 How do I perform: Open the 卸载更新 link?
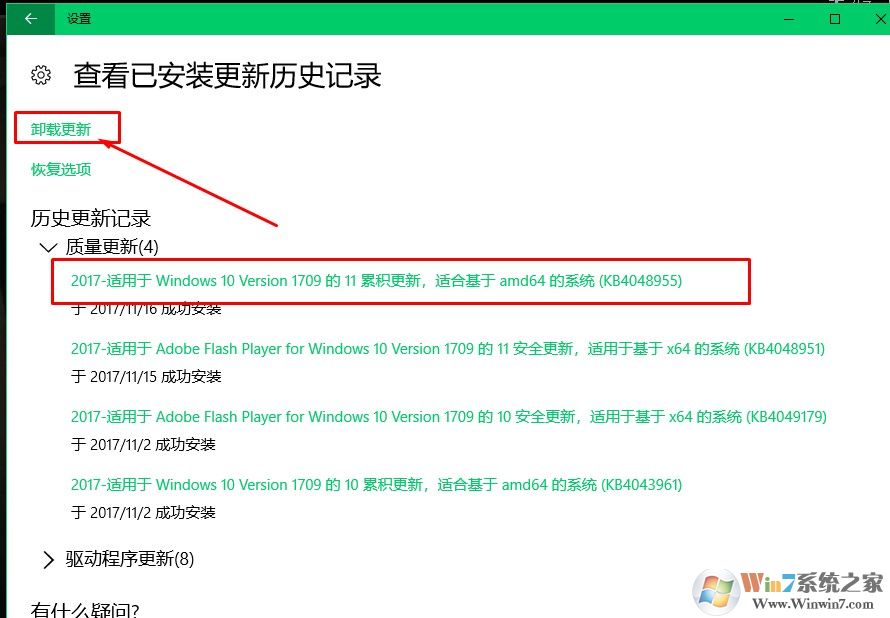click(x=61, y=129)
